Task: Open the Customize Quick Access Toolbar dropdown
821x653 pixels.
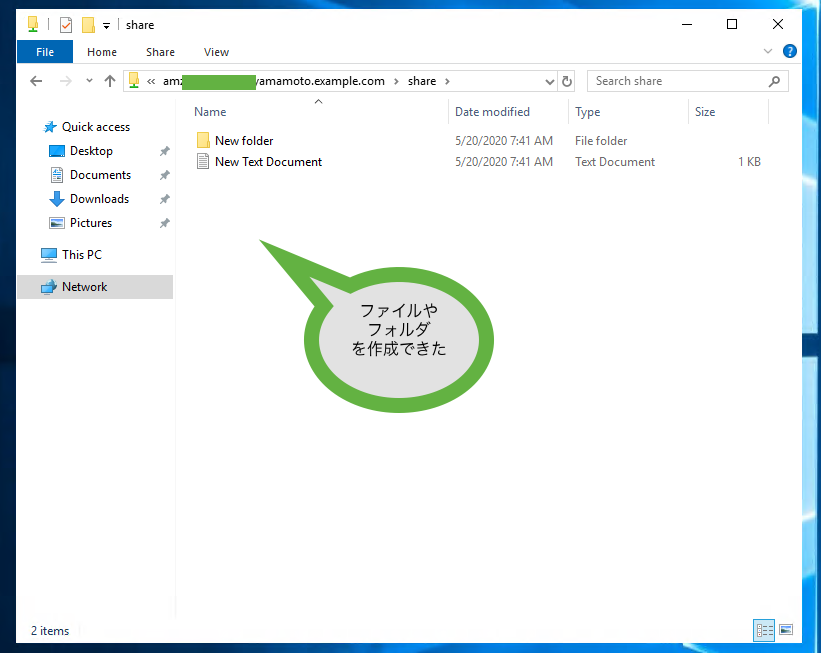Action: pos(106,25)
